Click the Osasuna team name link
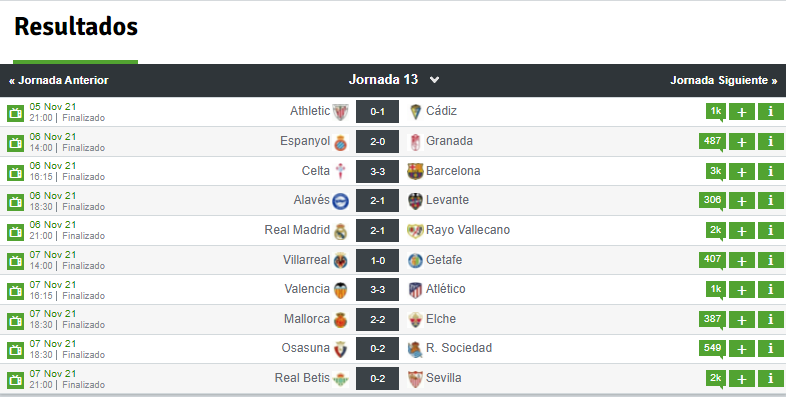Viewport: 786px width, 397px height. tap(305, 348)
